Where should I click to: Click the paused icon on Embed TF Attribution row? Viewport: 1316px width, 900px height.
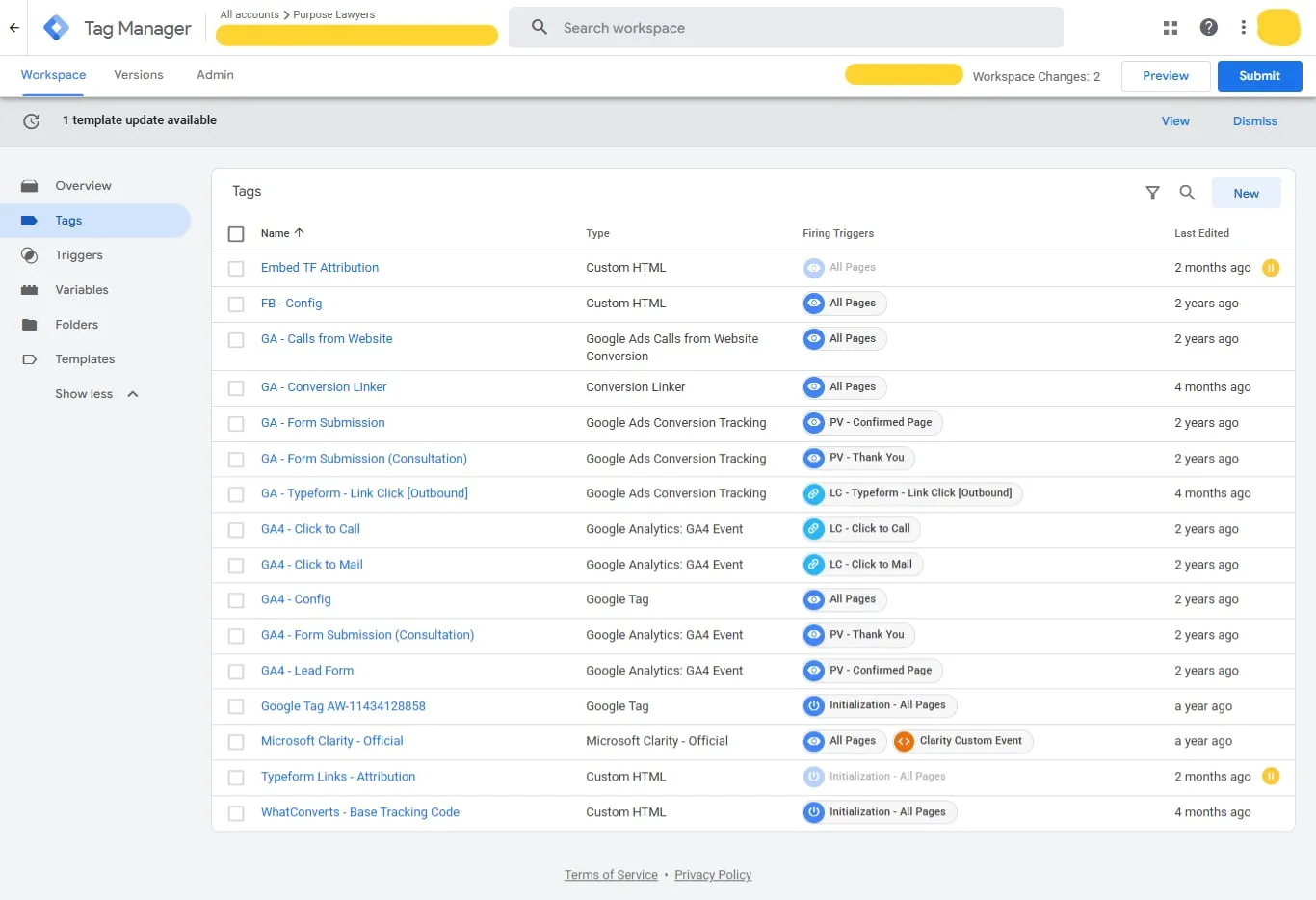(1271, 268)
